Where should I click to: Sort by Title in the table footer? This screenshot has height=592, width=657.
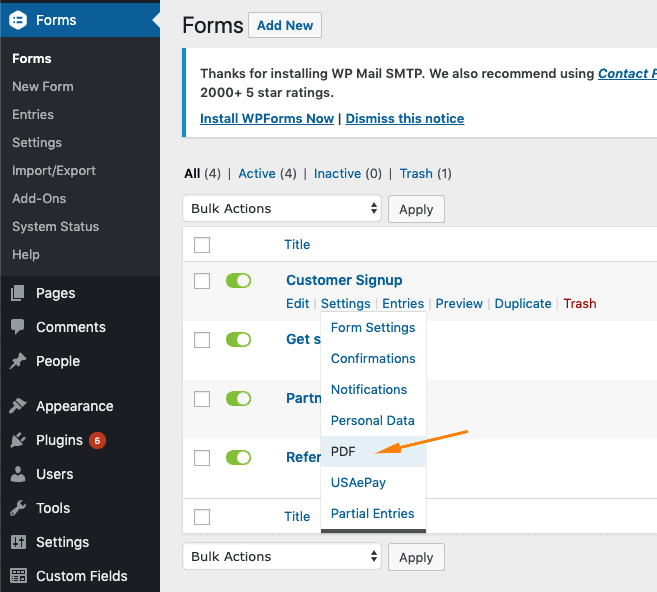click(x=297, y=516)
